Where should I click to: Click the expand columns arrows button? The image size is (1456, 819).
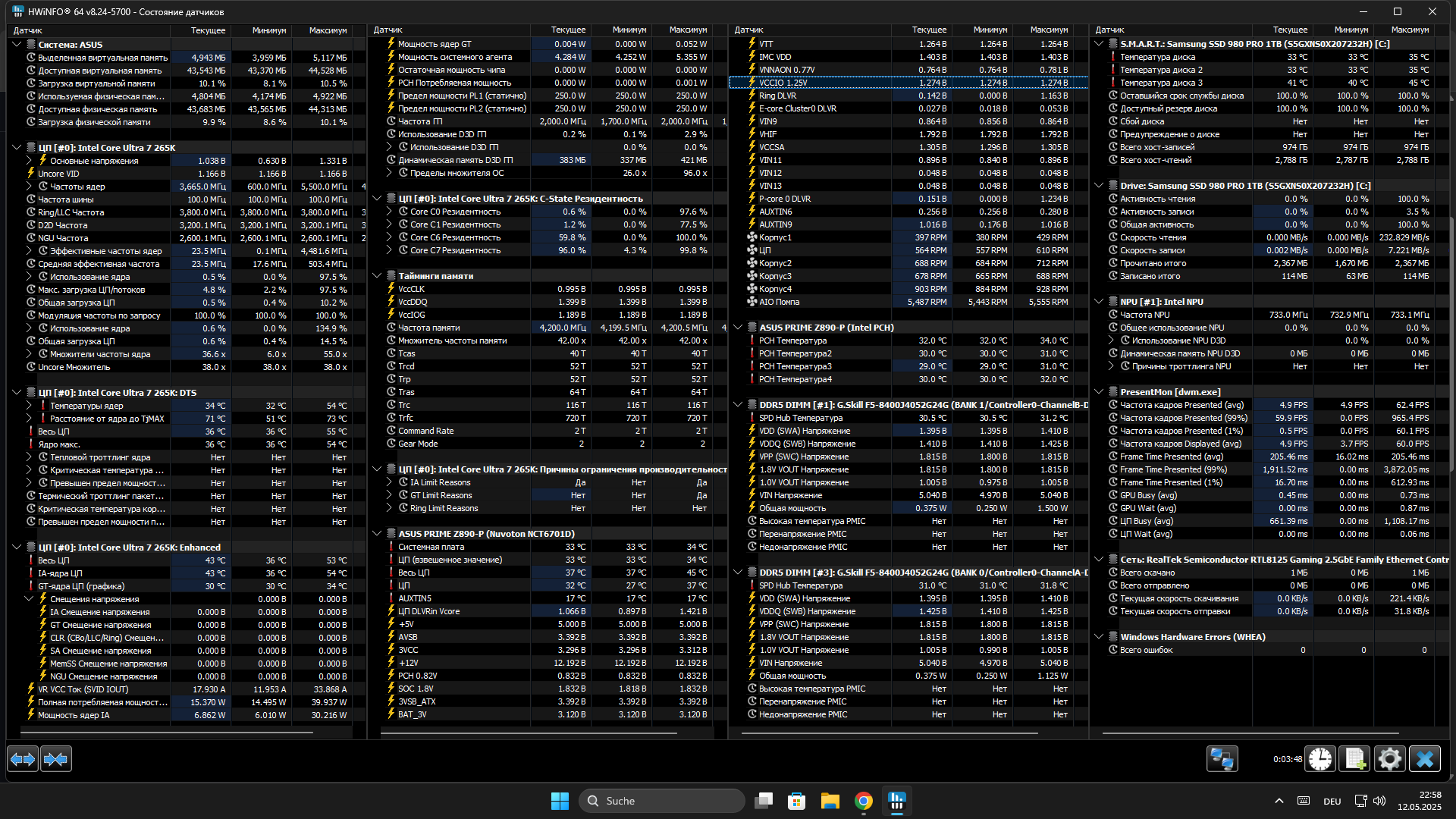point(23,759)
